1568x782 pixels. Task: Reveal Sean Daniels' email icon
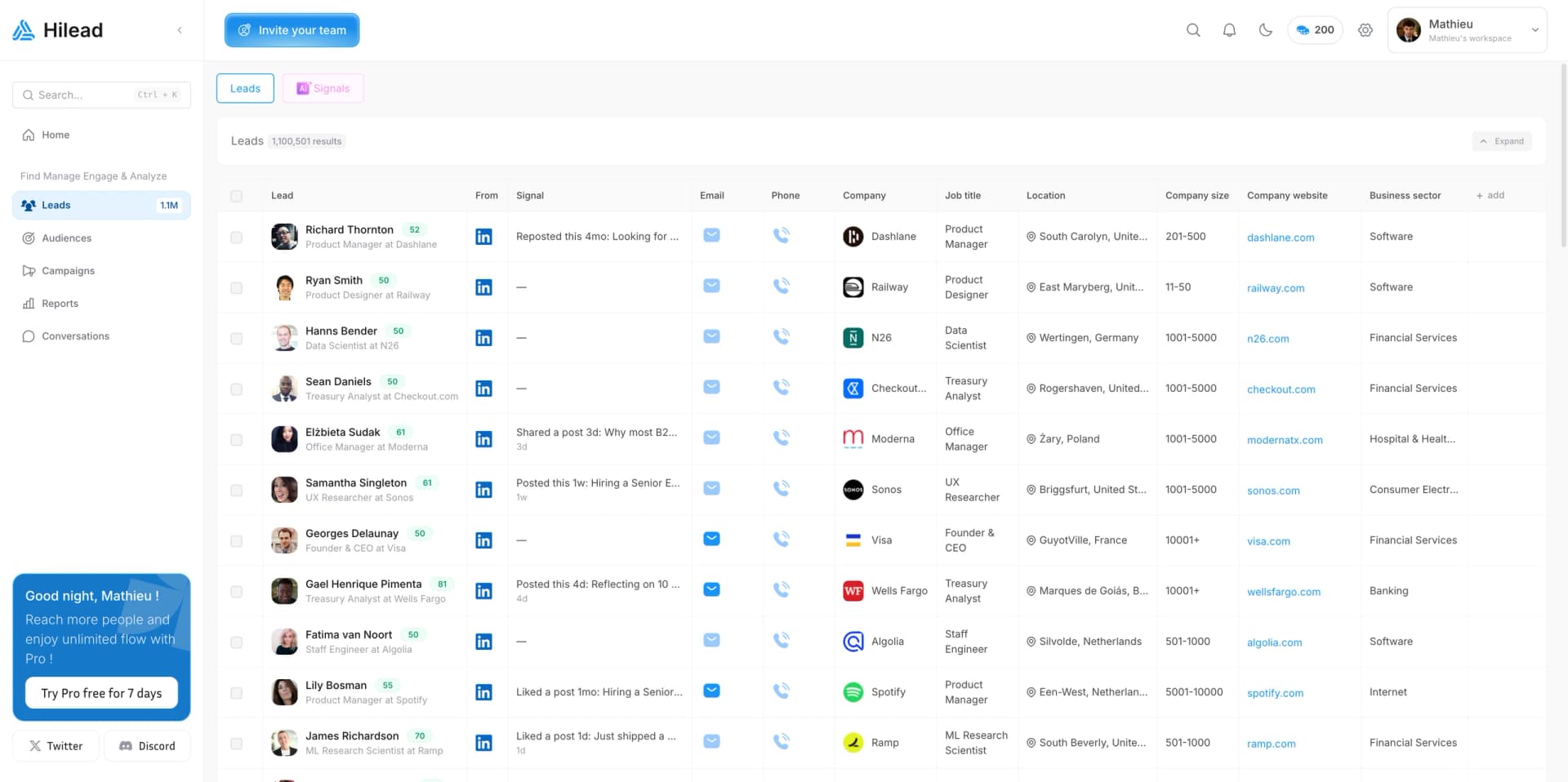(711, 387)
